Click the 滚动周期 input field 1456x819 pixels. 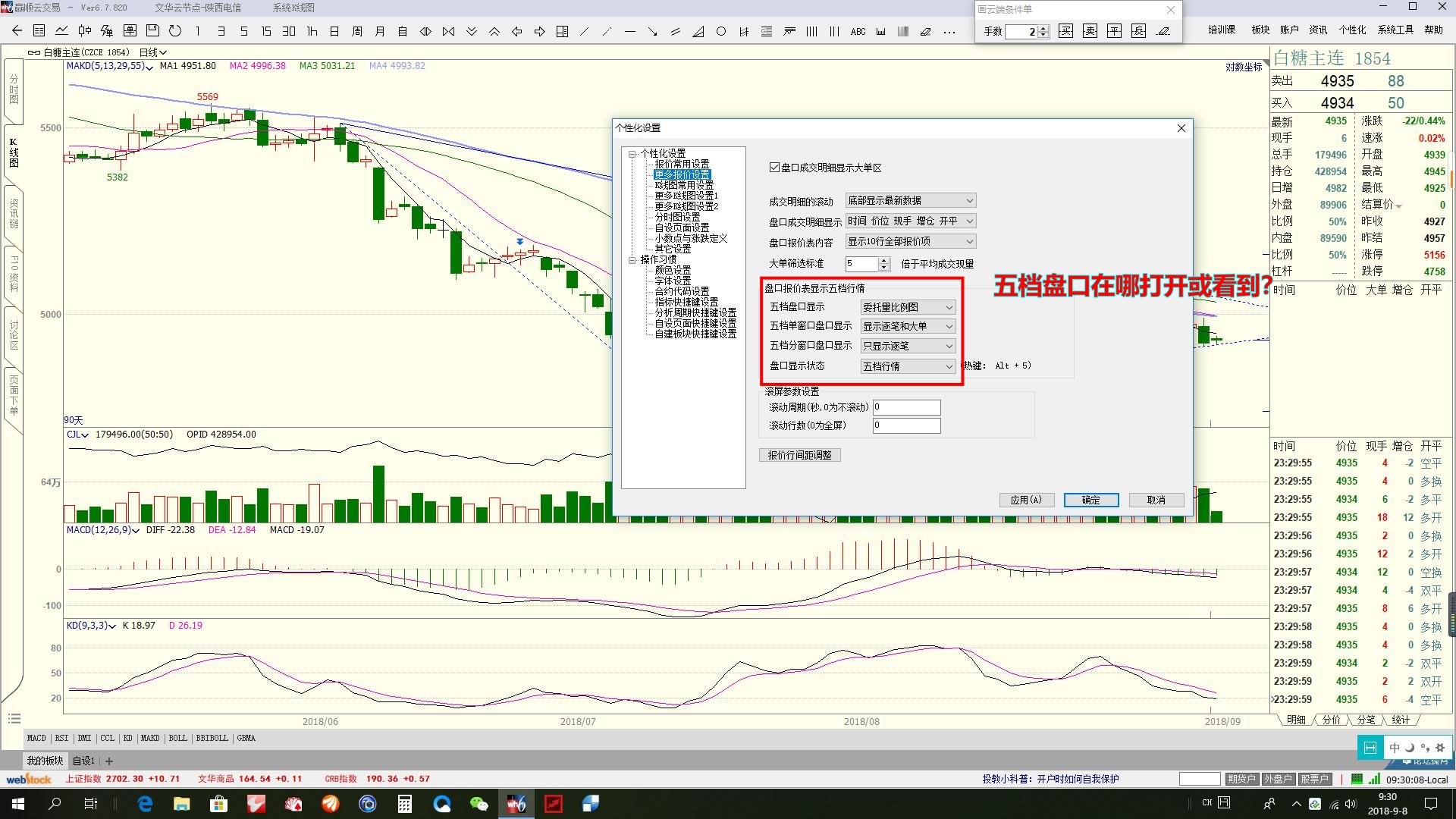click(x=906, y=407)
